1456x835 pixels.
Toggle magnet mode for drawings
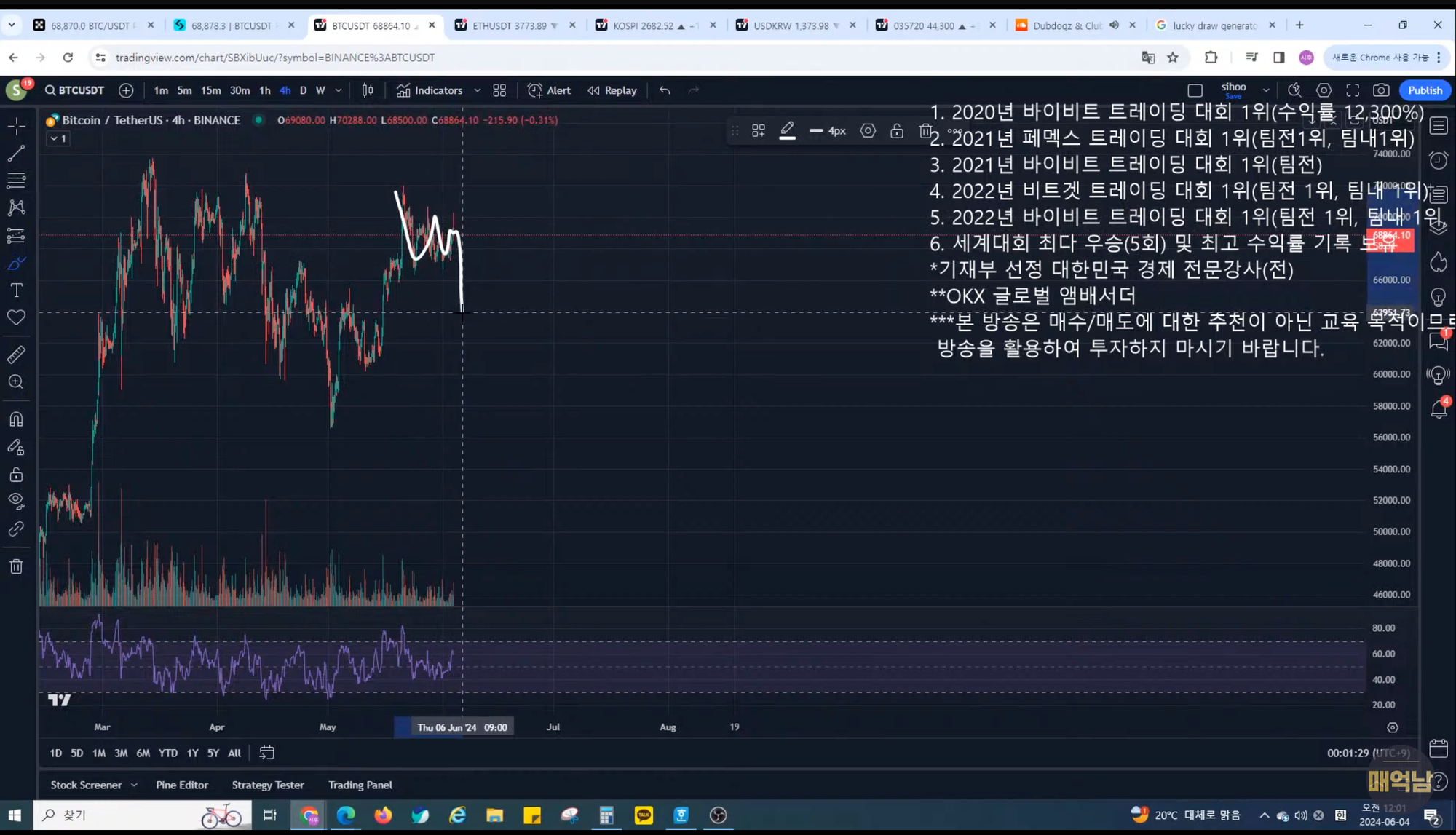tap(16, 419)
